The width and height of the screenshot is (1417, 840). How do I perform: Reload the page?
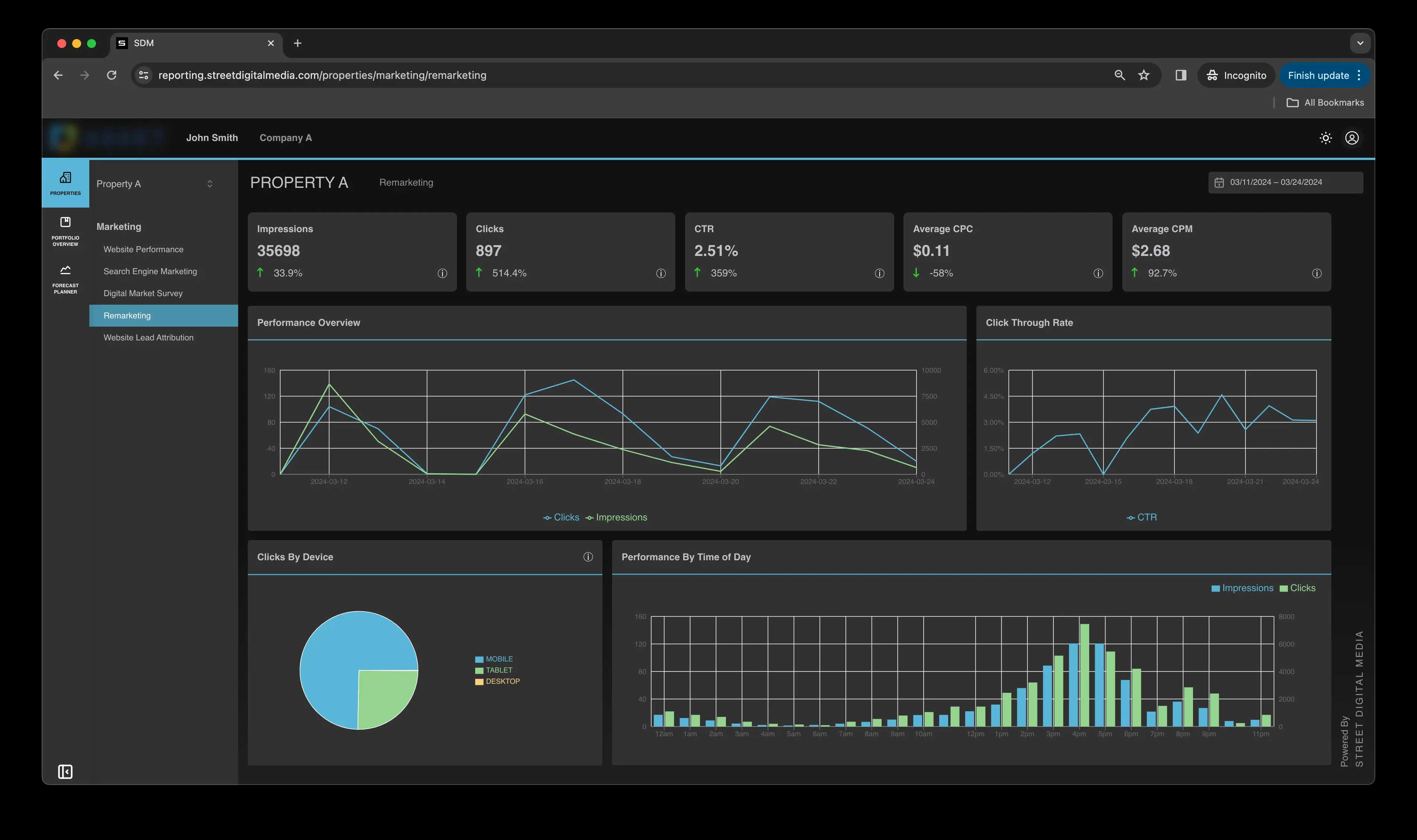pos(112,75)
